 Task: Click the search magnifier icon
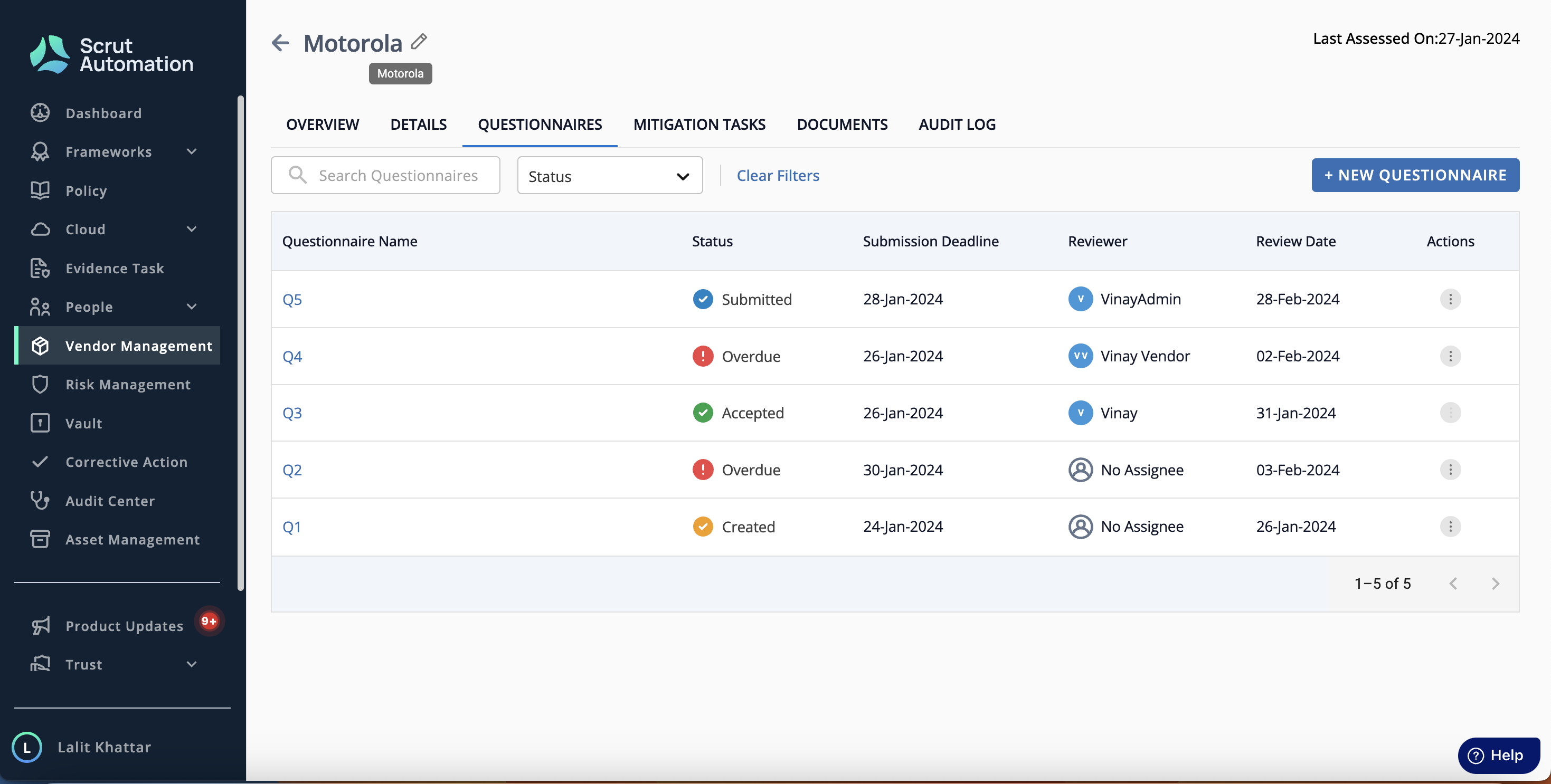coord(297,175)
